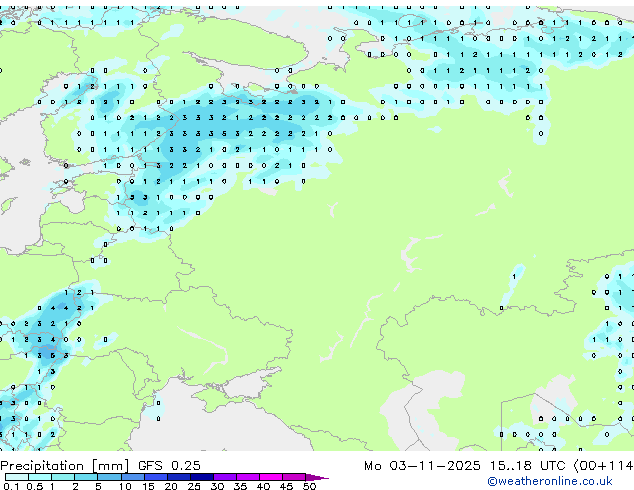
Task: Pick the 1–2 mm legend color
Action: click(x=63, y=477)
